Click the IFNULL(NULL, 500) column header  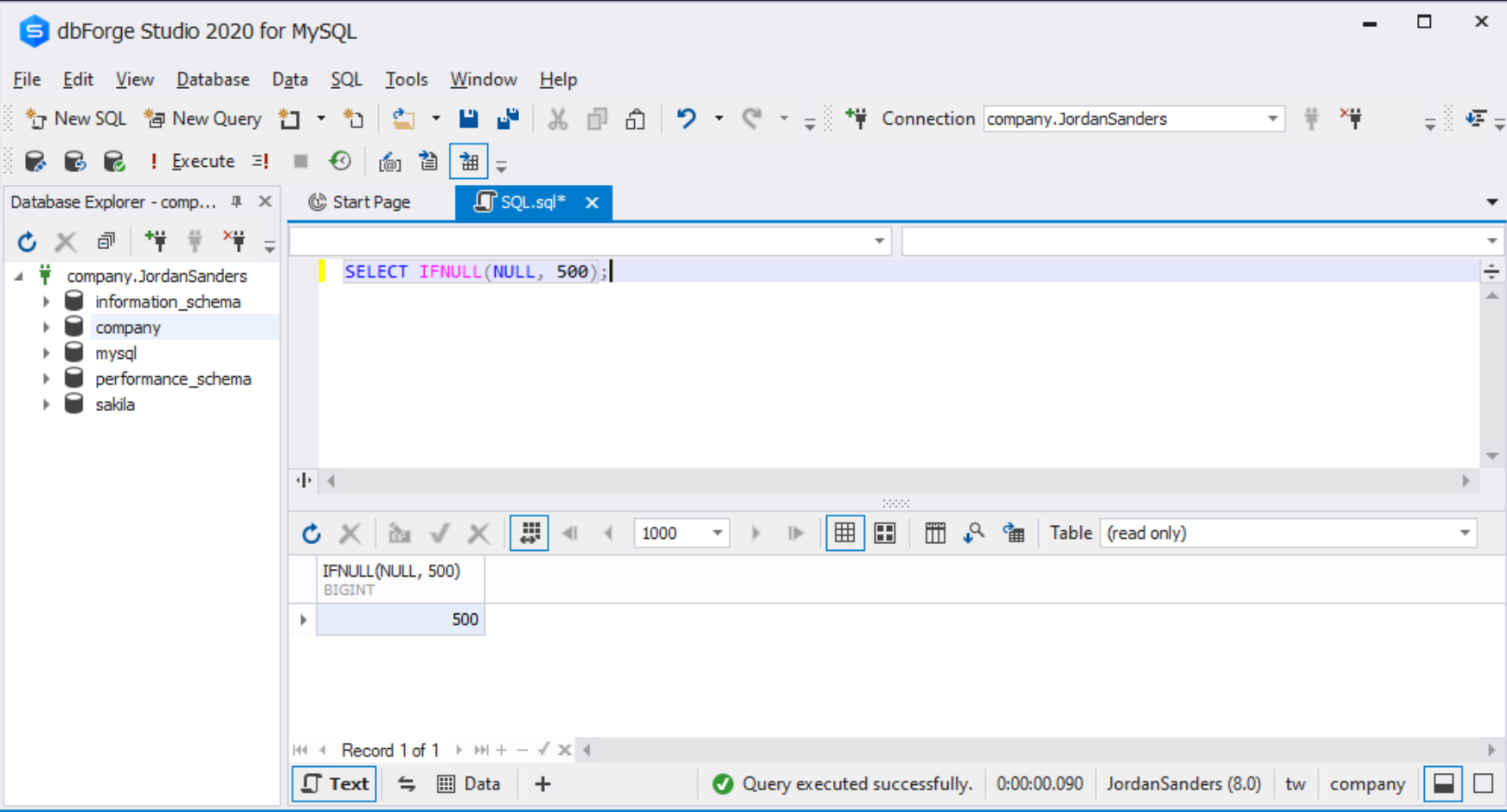401,579
